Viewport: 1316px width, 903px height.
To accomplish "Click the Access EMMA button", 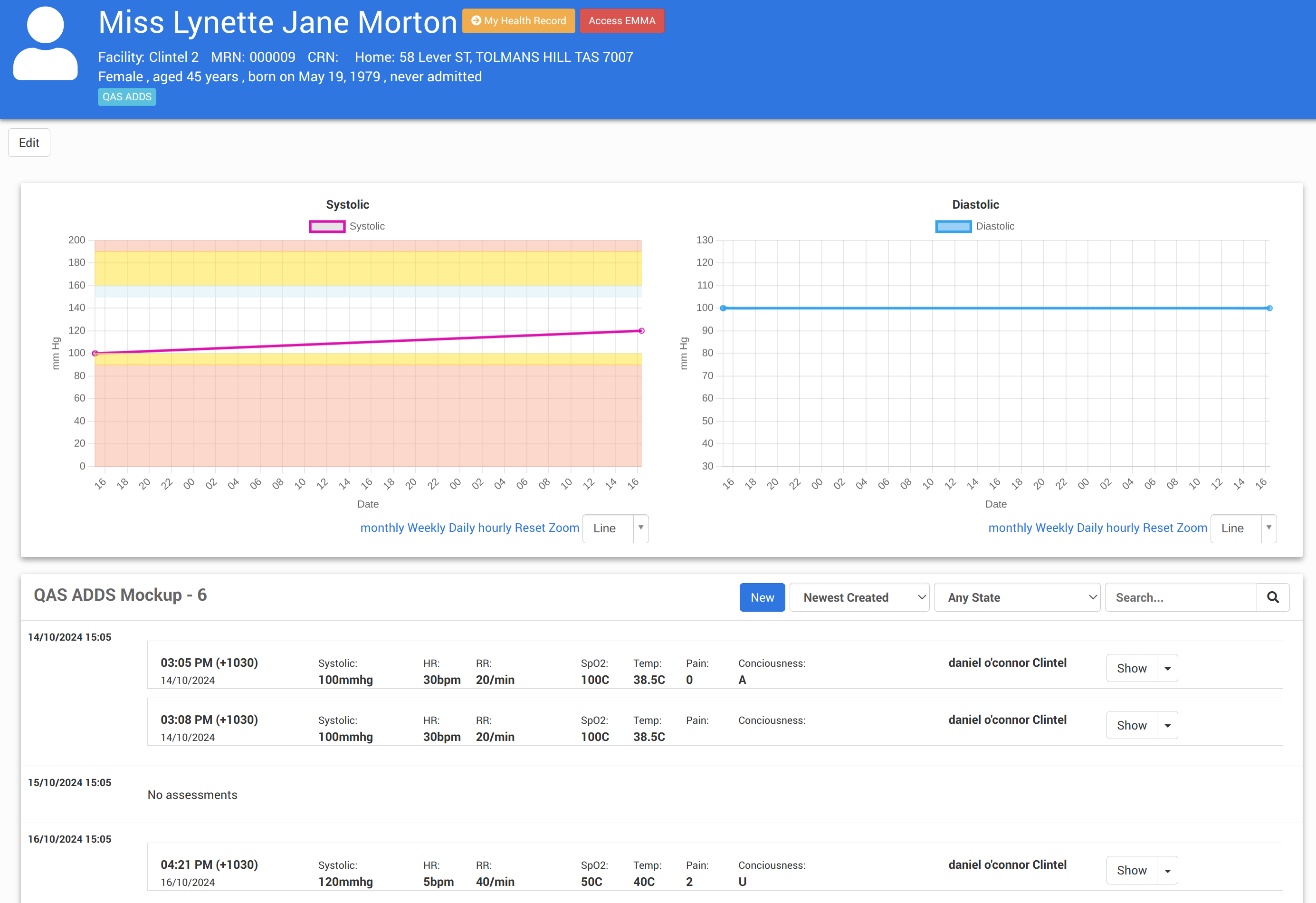I will coord(621,21).
